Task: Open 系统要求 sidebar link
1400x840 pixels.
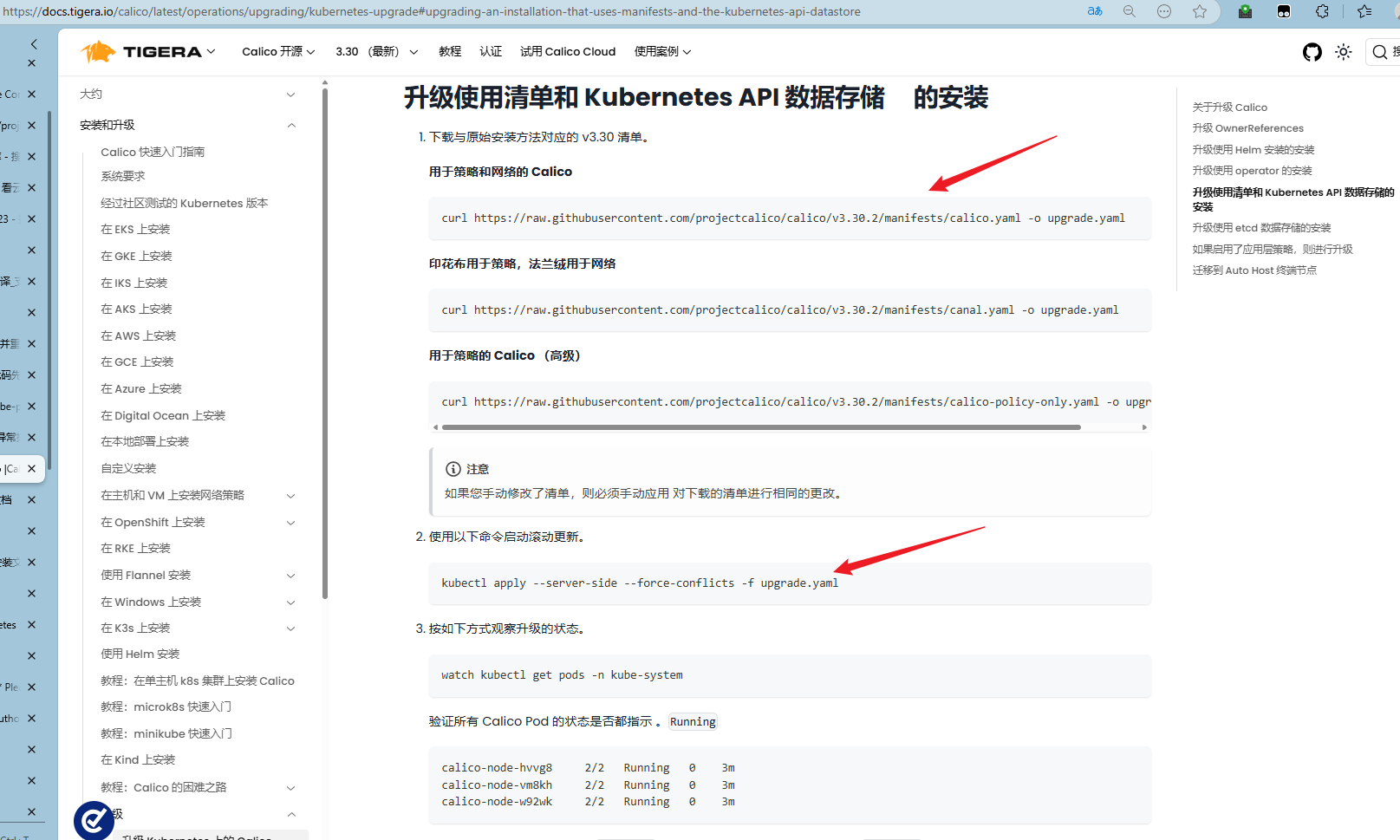Action: [x=123, y=176]
